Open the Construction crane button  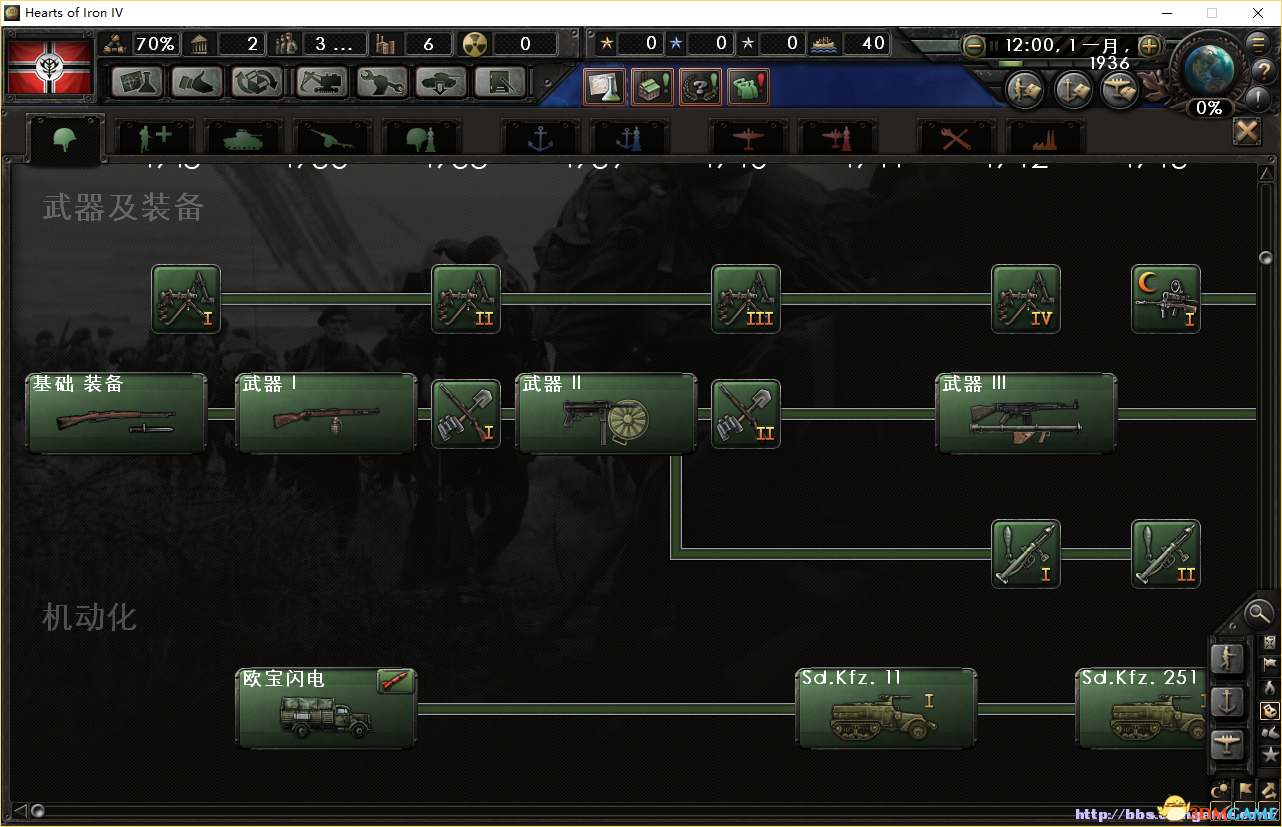[x=320, y=82]
